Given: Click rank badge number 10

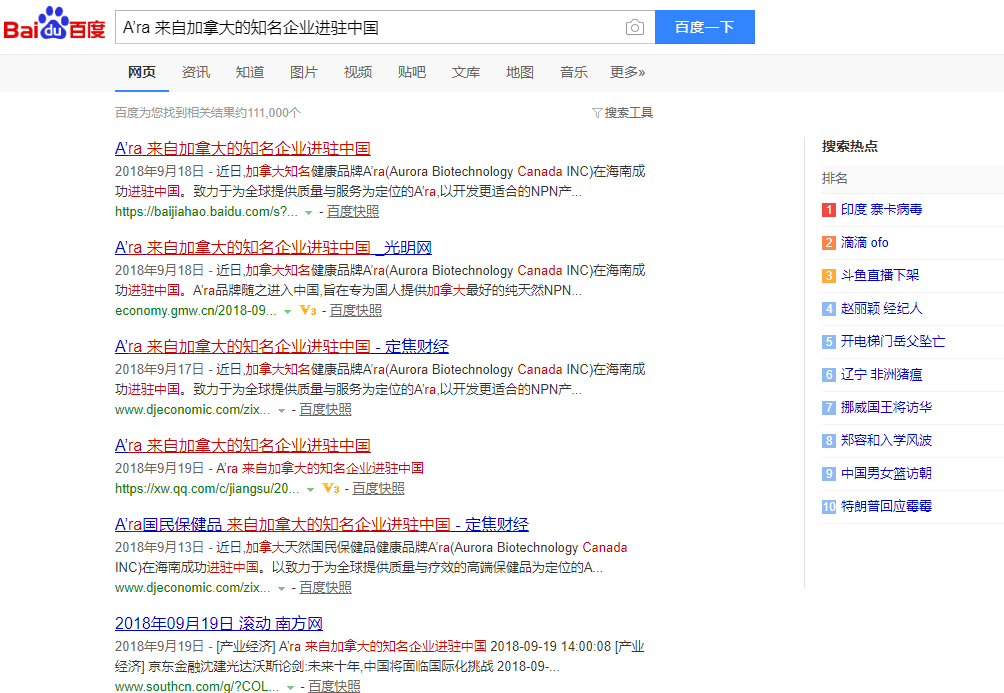Looking at the screenshot, I should [829, 507].
